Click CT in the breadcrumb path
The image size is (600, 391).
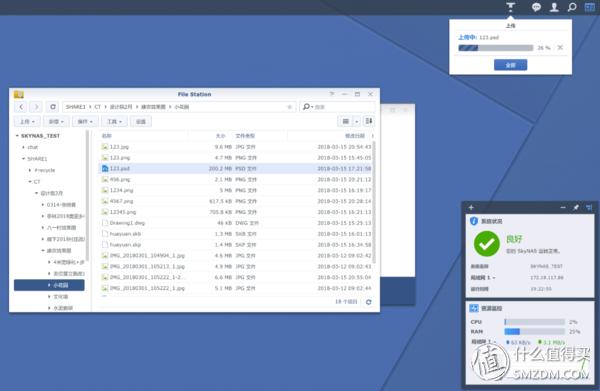point(97,107)
